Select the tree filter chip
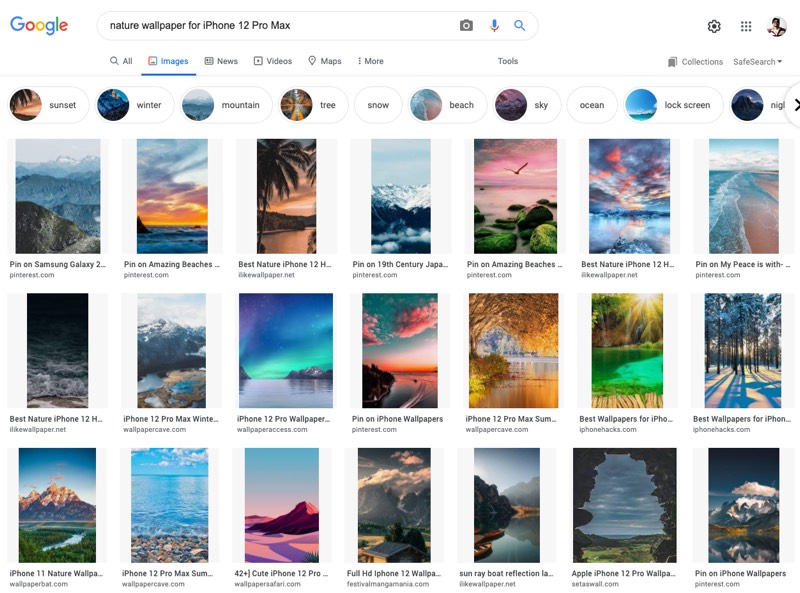 313,105
